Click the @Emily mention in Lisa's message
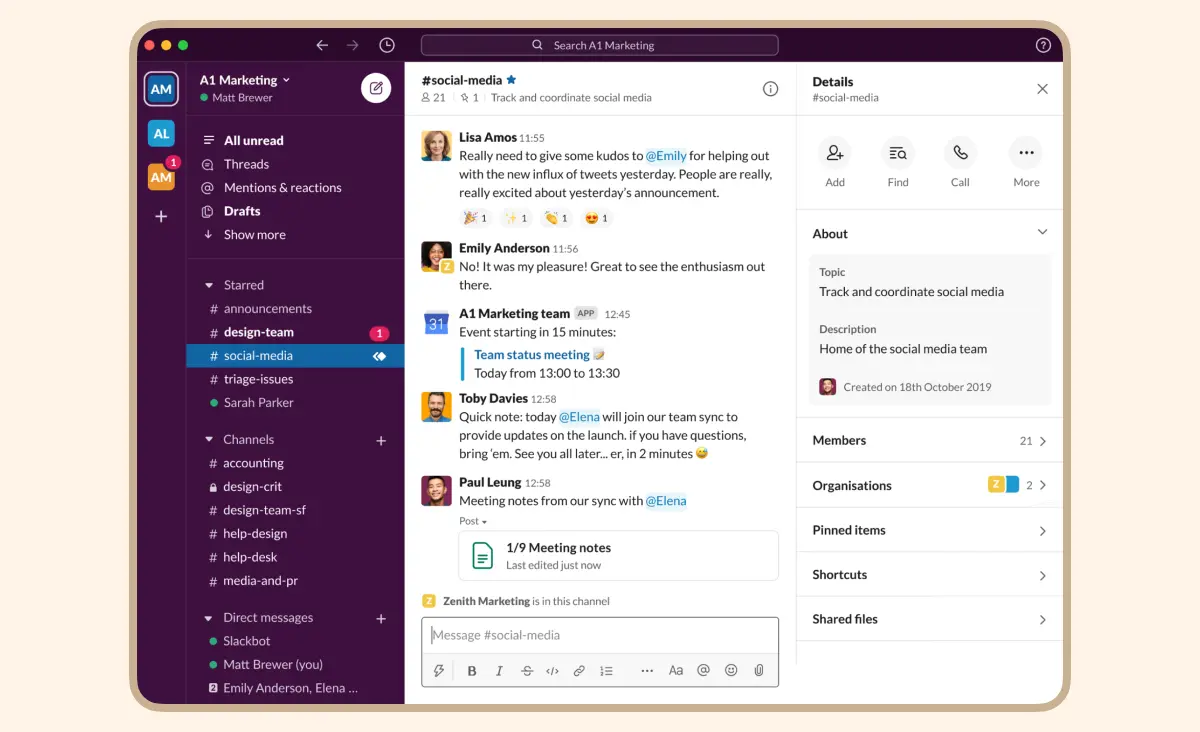This screenshot has height=732, width=1200. (x=666, y=156)
